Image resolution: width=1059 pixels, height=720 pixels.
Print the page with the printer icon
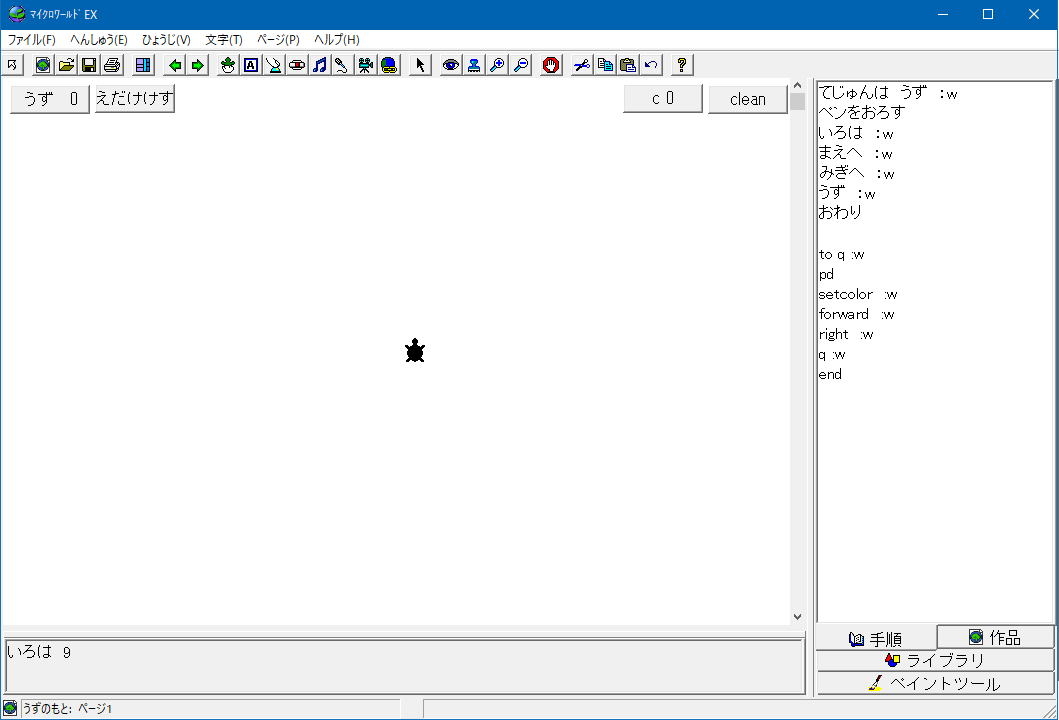pyautogui.click(x=112, y=65)
